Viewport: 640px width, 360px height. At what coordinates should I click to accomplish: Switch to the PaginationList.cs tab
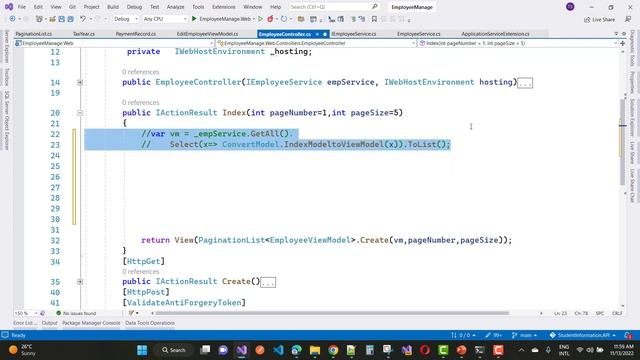coord(33,34)
